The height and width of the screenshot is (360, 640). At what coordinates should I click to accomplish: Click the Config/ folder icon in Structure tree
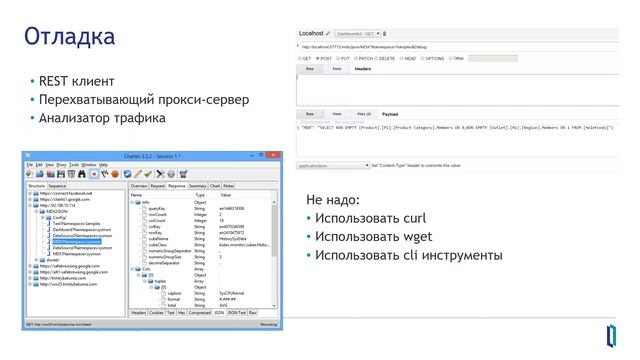[49, 218]
